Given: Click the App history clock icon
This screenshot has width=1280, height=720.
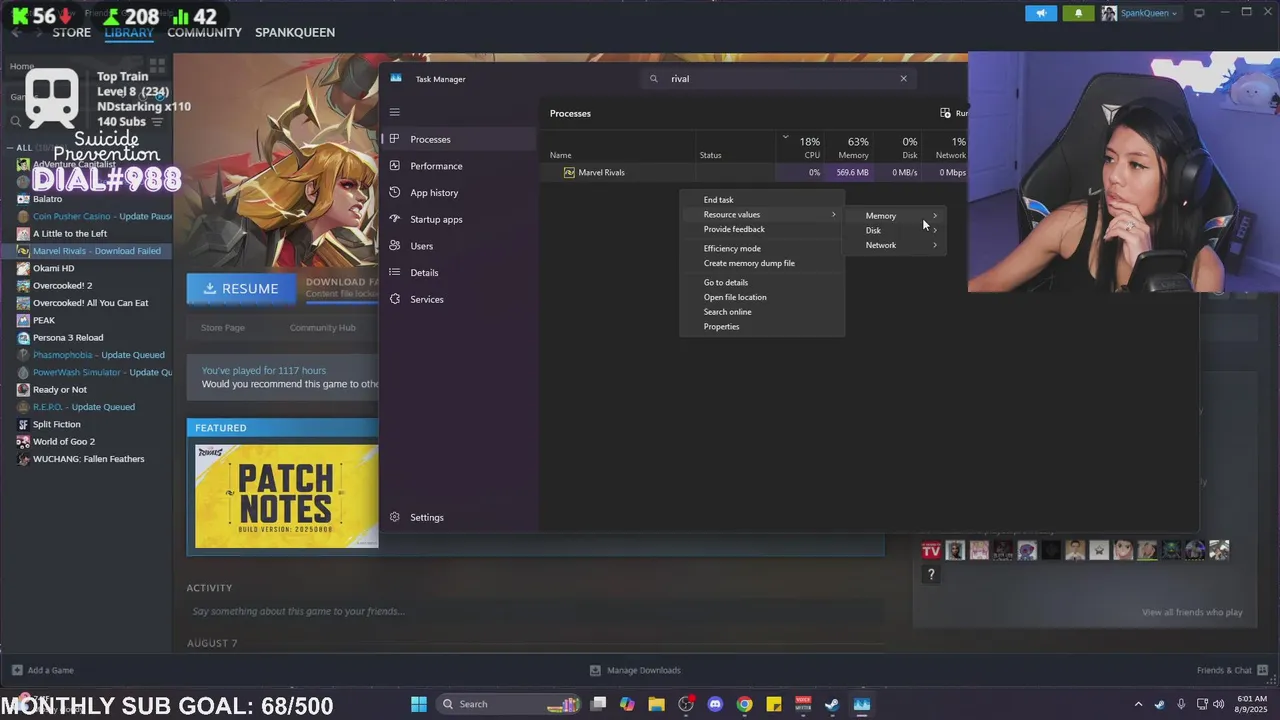Looking at the screenshot, I should [395, 192].
